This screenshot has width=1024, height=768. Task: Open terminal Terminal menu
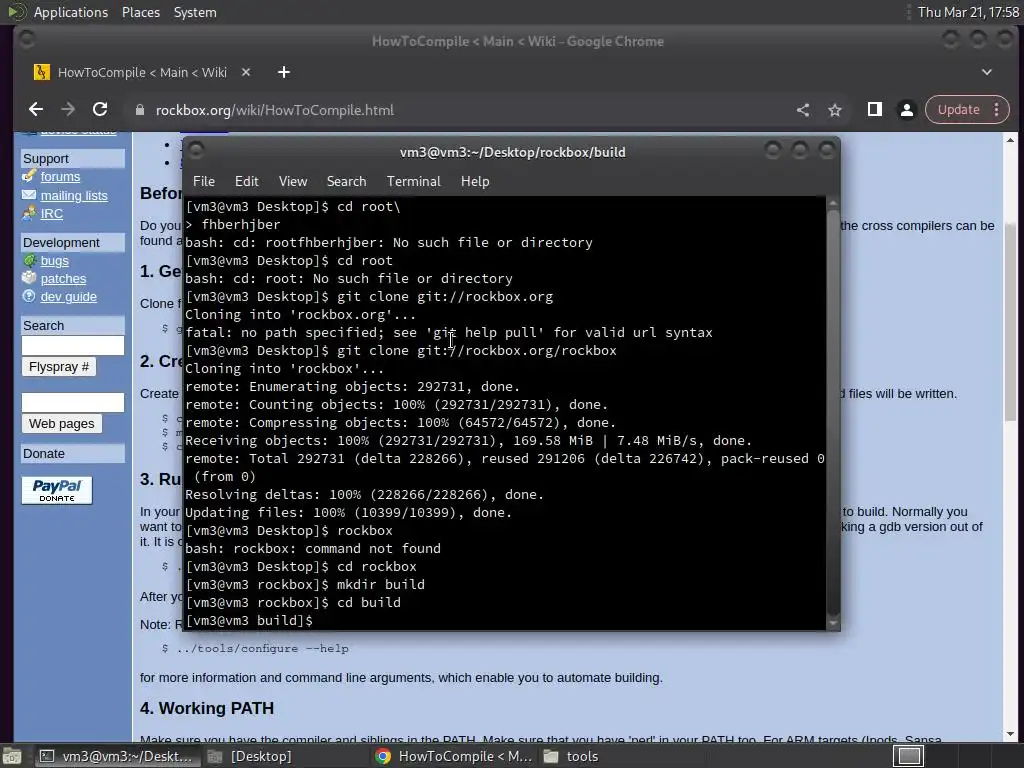click(x=413, y=182)
